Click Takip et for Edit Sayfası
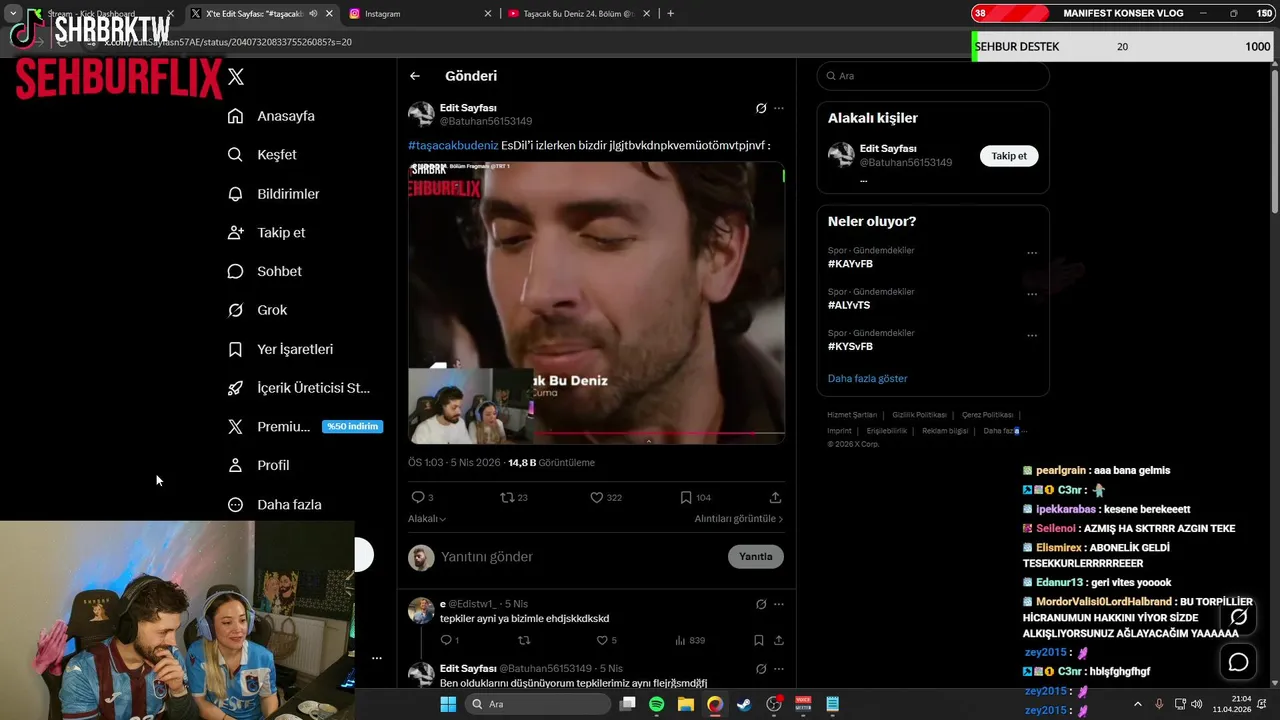1280x720 pixels. [1009, 156]
